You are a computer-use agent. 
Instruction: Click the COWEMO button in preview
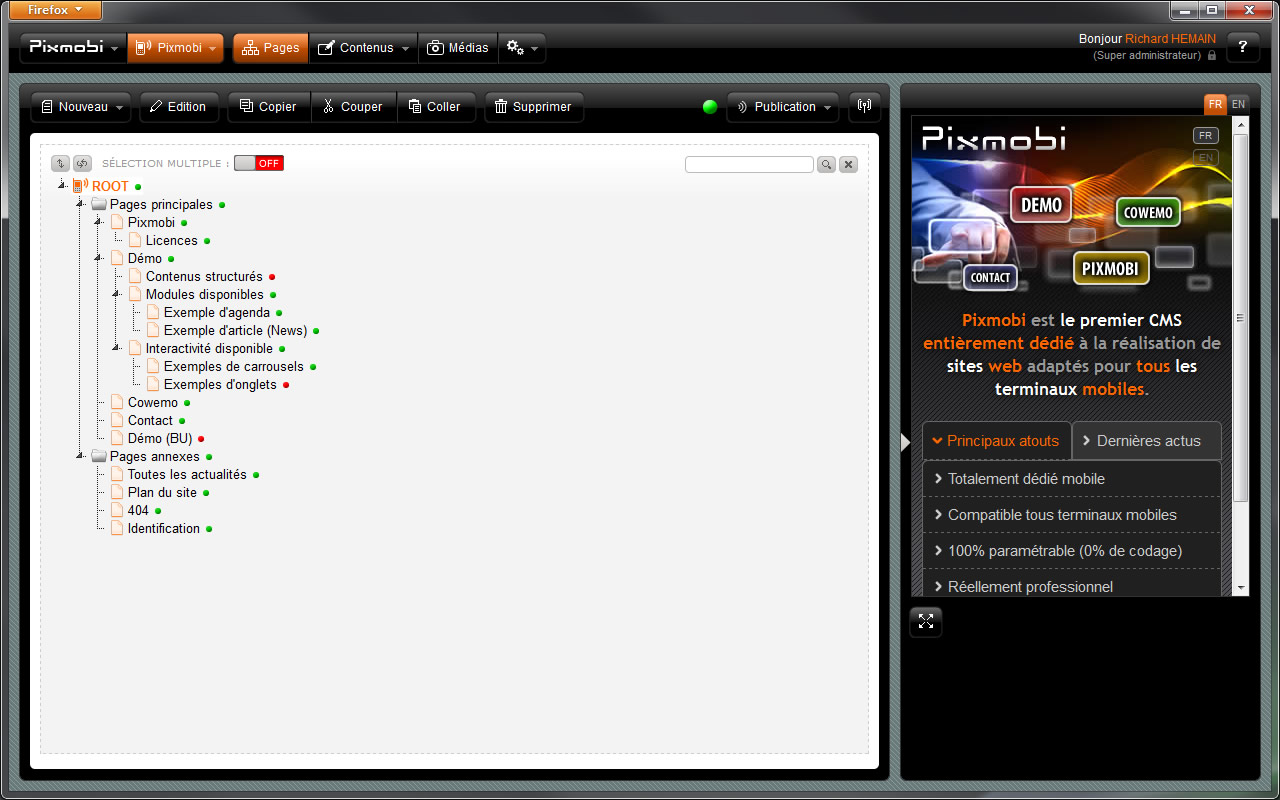(1148, 212)
